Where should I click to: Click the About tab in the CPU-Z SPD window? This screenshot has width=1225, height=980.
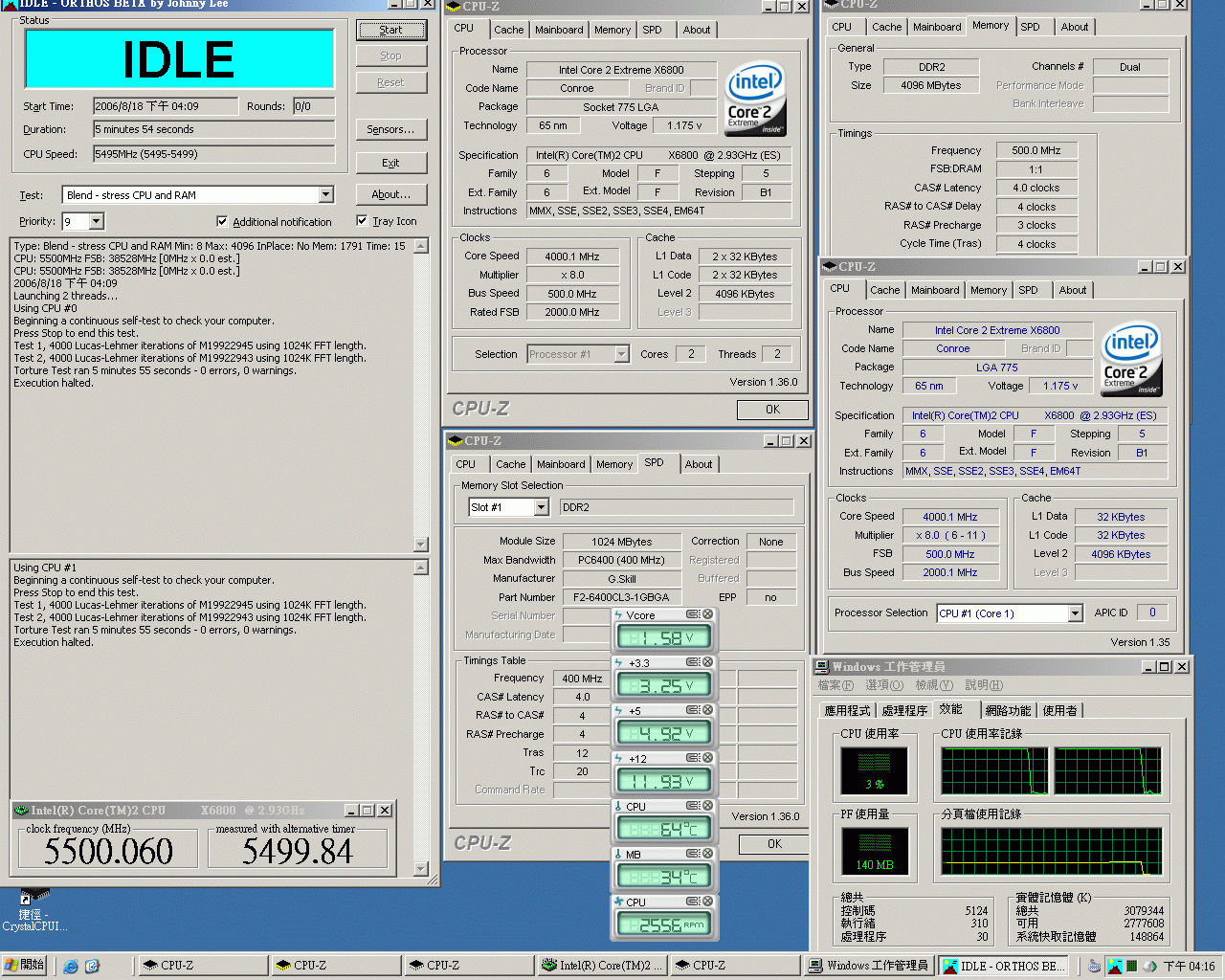699,464
